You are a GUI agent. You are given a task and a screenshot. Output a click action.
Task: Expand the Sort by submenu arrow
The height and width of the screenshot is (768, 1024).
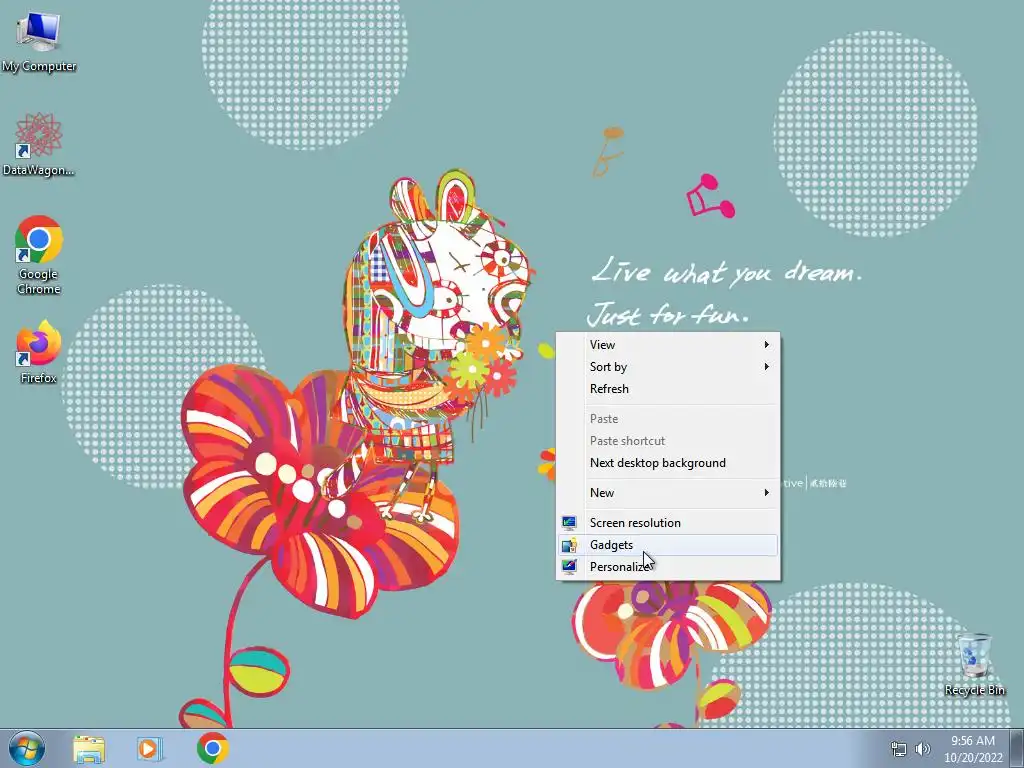(x=767, y=366)
